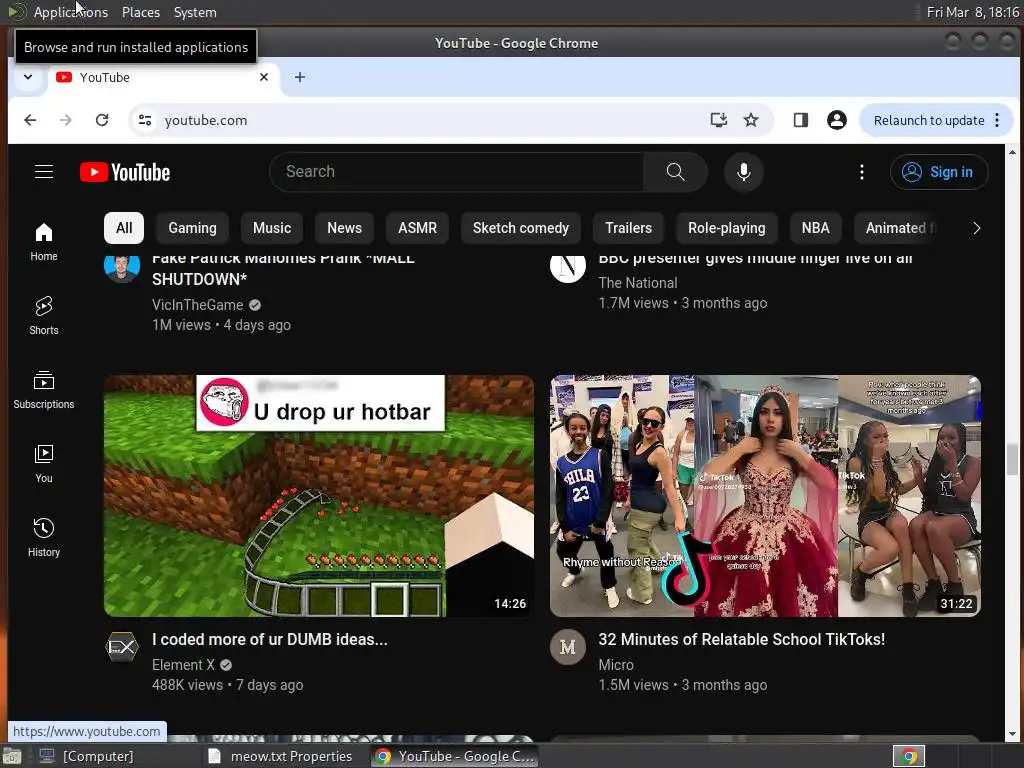Click the clock showing Fri Mar 8, 18:16
The width and height of the screenshot is (1024, 768).
coord(972,12)
